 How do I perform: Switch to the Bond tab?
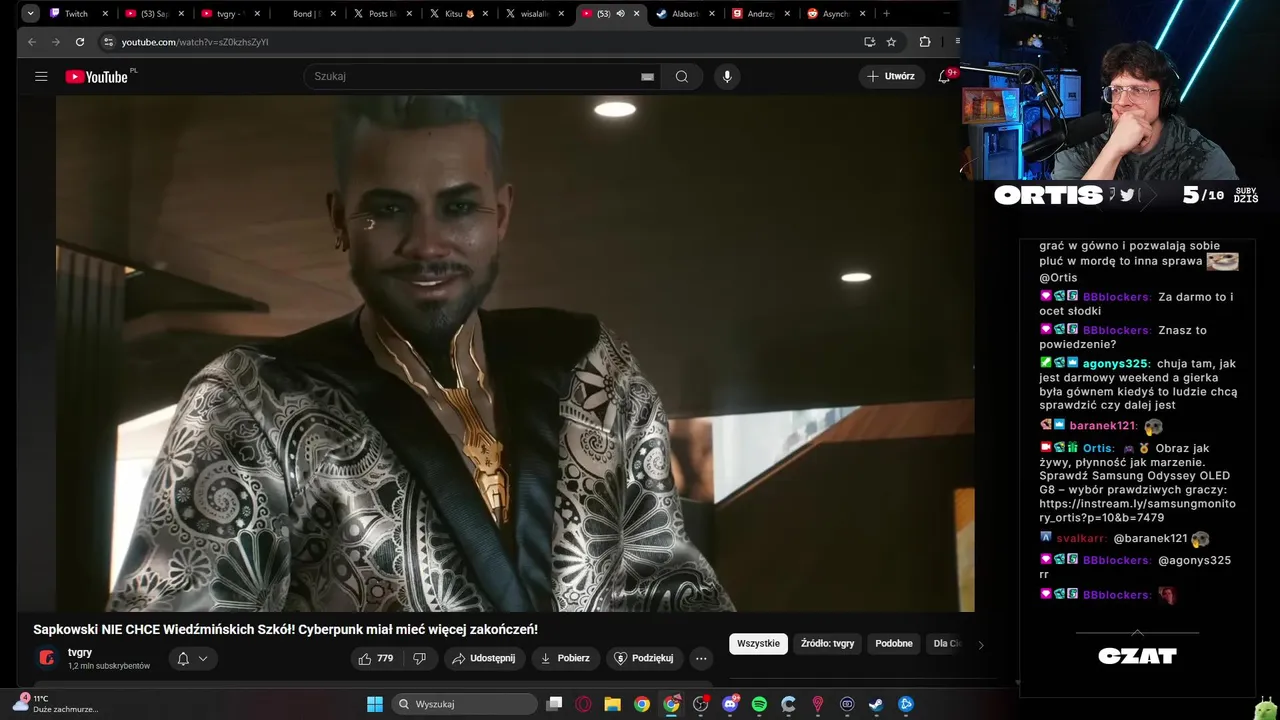(305, 14)
